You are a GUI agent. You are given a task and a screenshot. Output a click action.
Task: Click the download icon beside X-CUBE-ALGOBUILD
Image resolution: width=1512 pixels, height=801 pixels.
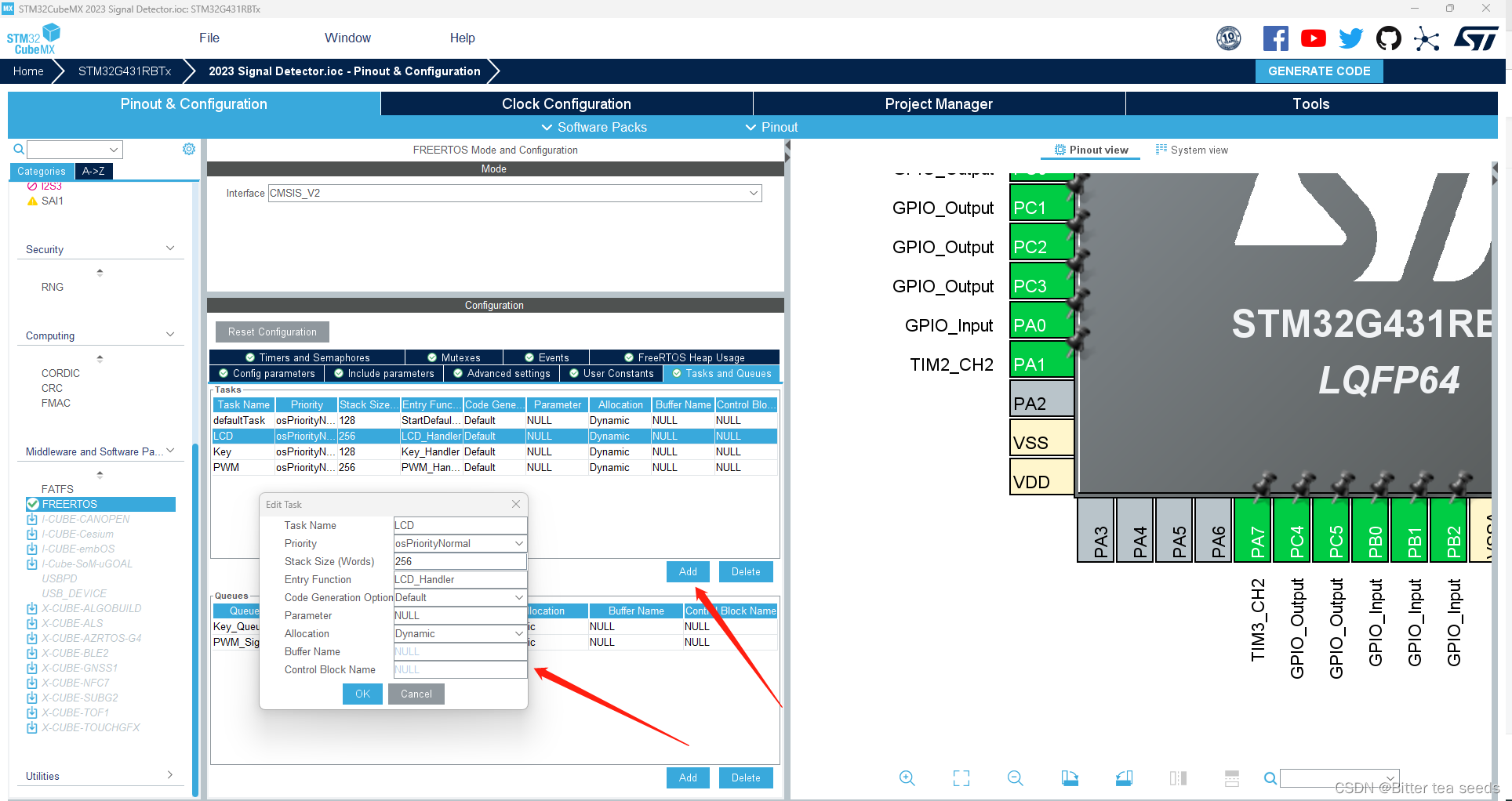32,608
